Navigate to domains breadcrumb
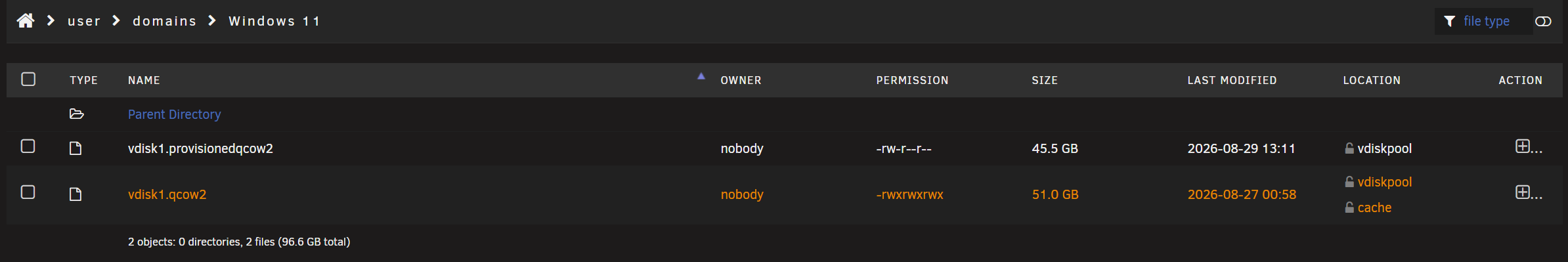 pos(165,21)
